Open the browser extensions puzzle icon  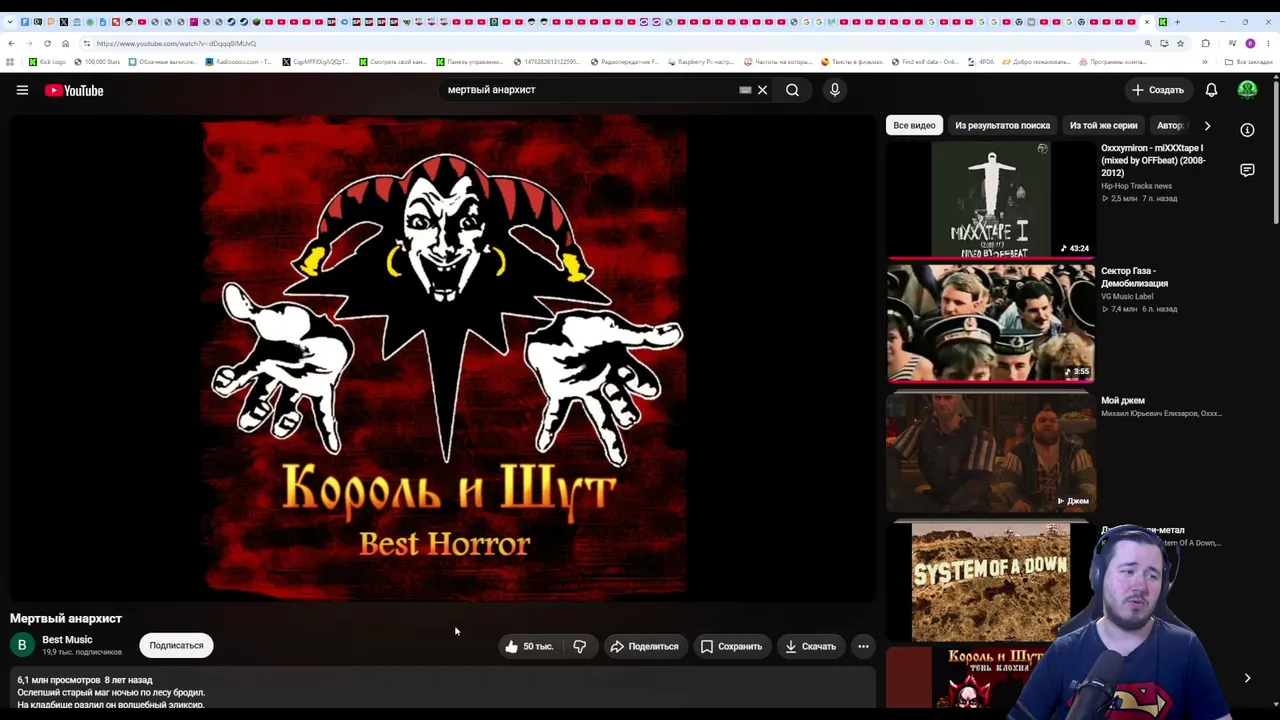point(1206,43)
